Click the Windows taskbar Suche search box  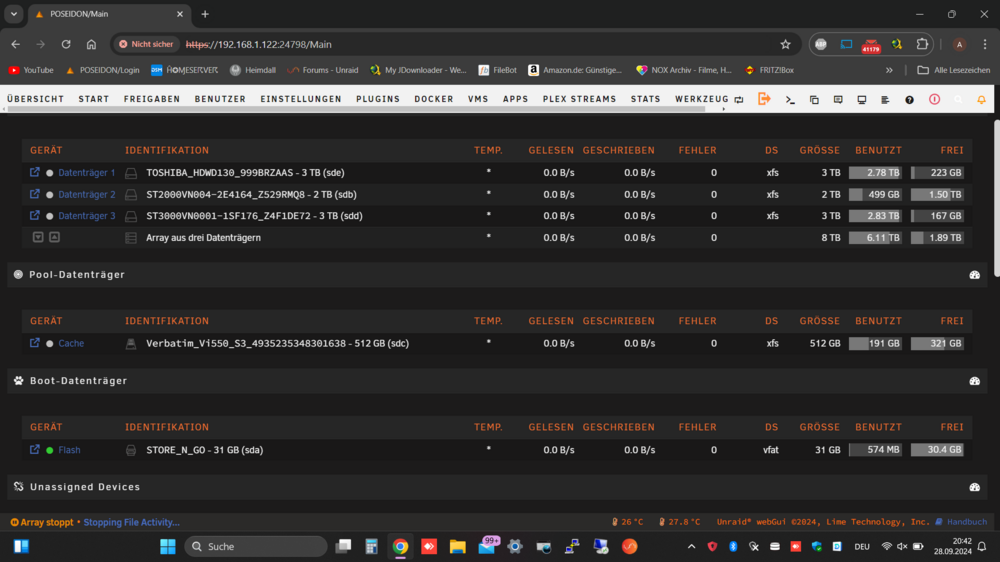[256, 547]
